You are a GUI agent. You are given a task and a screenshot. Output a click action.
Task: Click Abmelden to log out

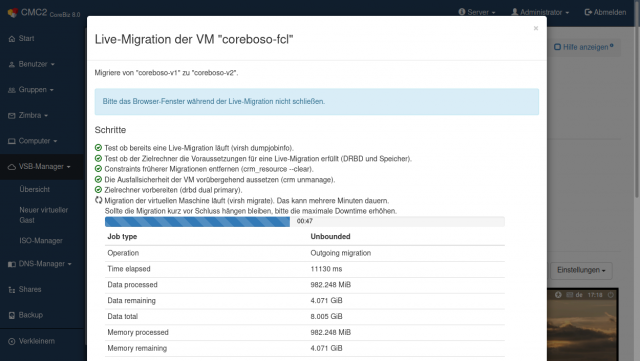coord(605,12)
